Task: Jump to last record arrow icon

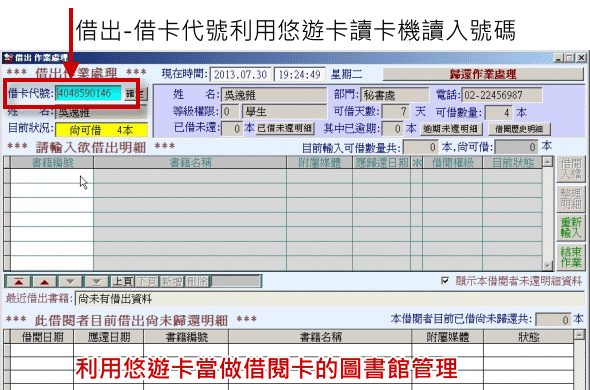Action: 96,282
